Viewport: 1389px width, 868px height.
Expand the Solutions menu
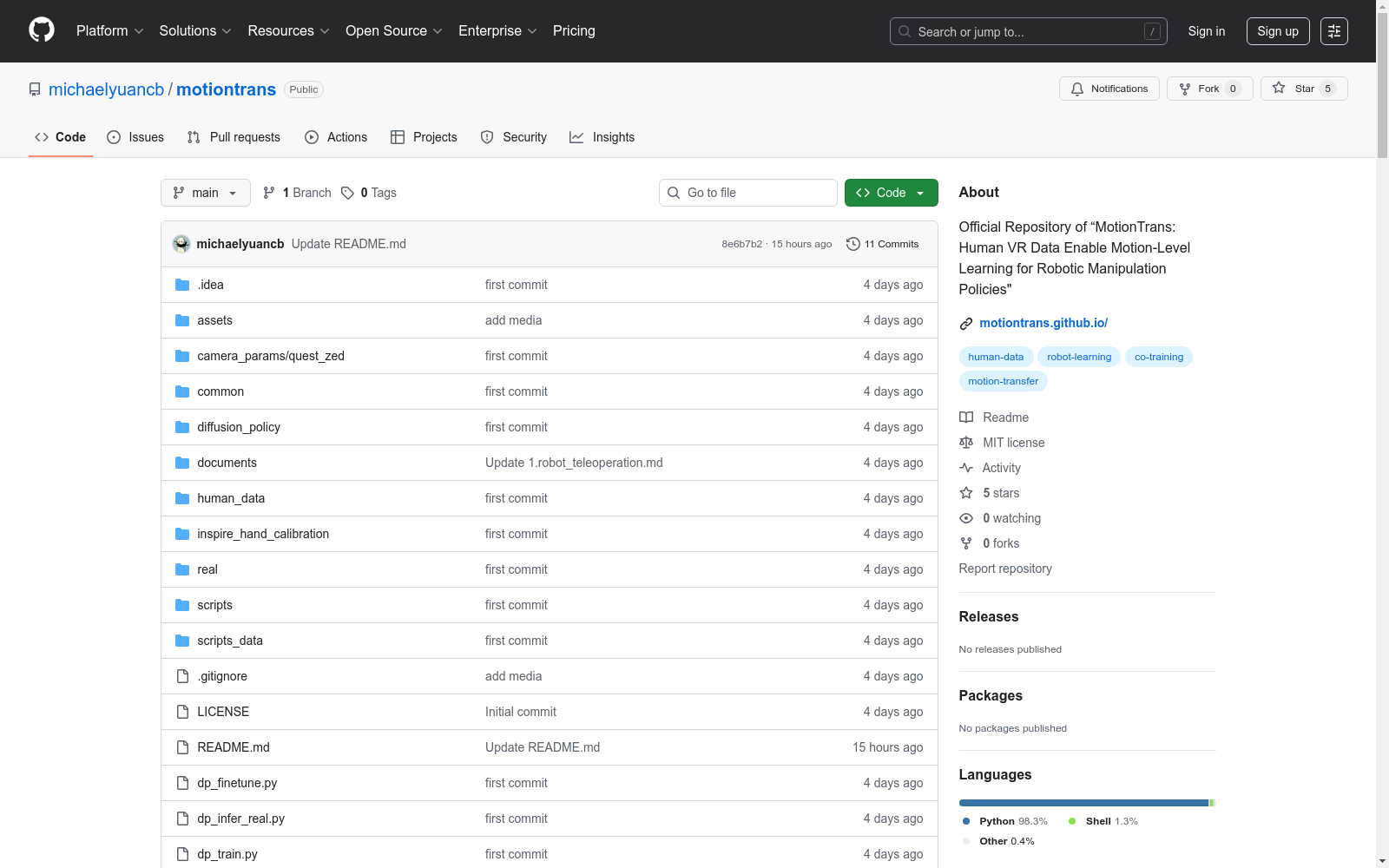[195, 30]
